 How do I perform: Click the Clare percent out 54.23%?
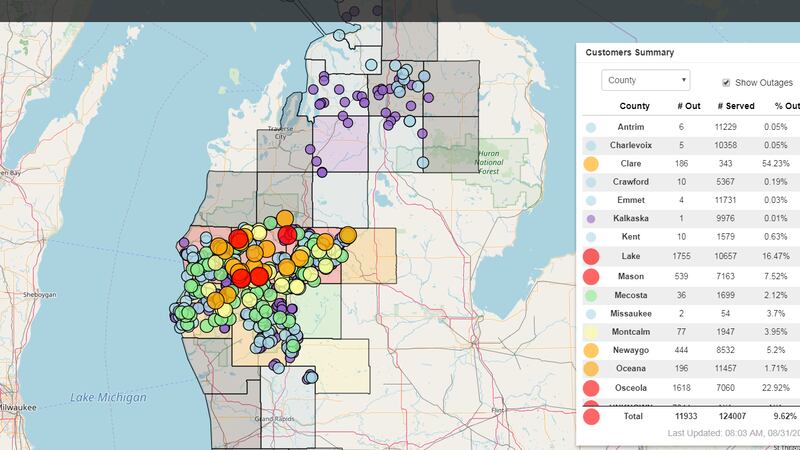tap(776, 164)
